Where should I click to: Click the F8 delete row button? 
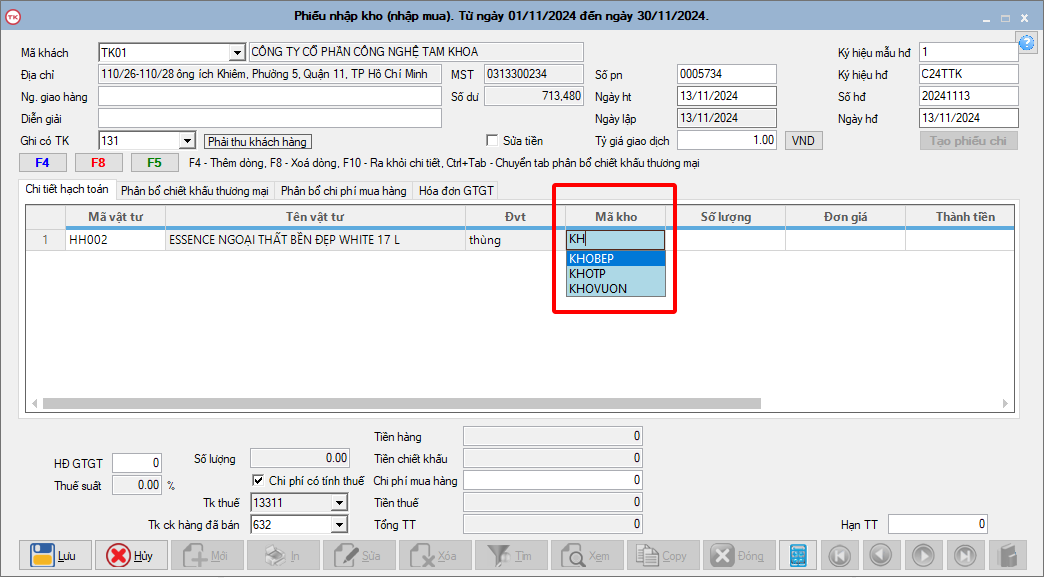[99, 162]
